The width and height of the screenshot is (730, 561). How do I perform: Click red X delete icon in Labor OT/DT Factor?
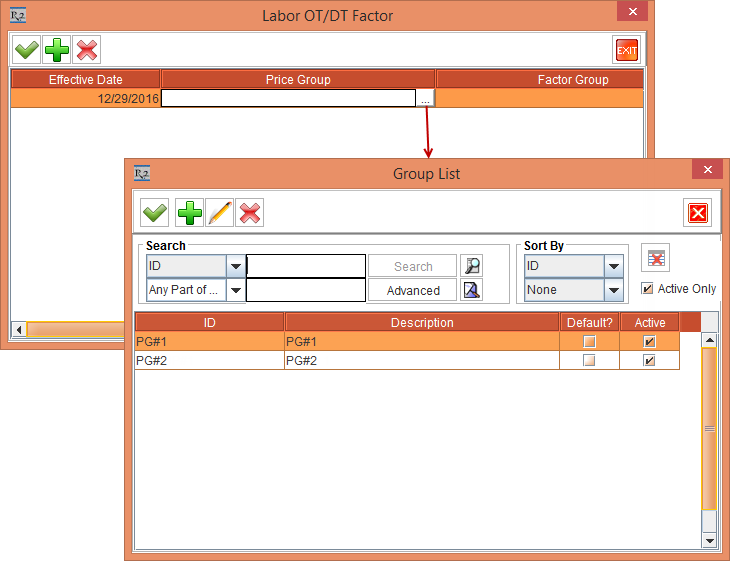pos(88,50)
